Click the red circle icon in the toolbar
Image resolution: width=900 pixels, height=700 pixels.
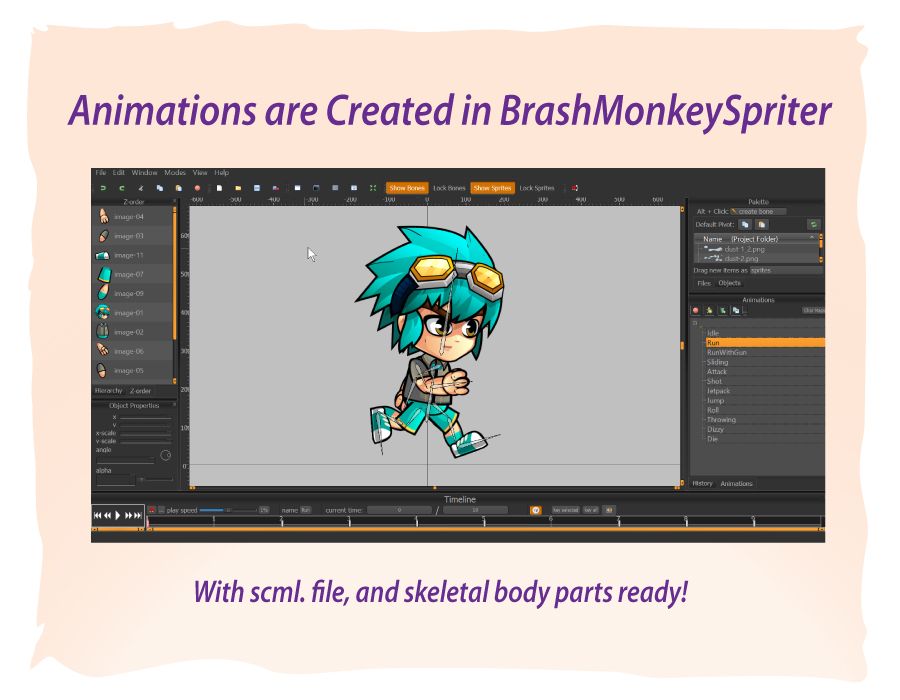pyautogui.click(x=197, y=188)
